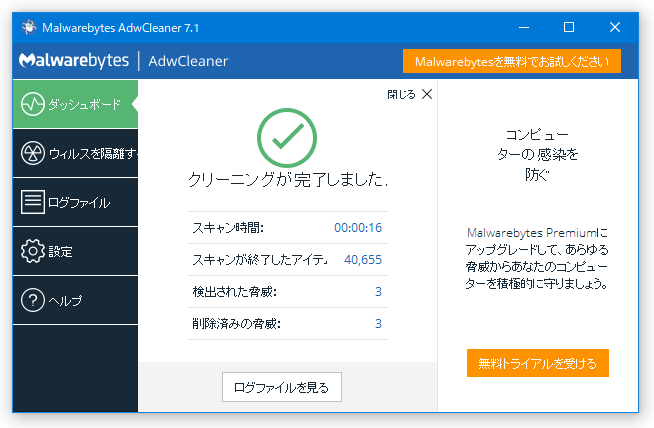
Task: Click the クリーニングが完了しました message
Action: click(x=288, y=180)
